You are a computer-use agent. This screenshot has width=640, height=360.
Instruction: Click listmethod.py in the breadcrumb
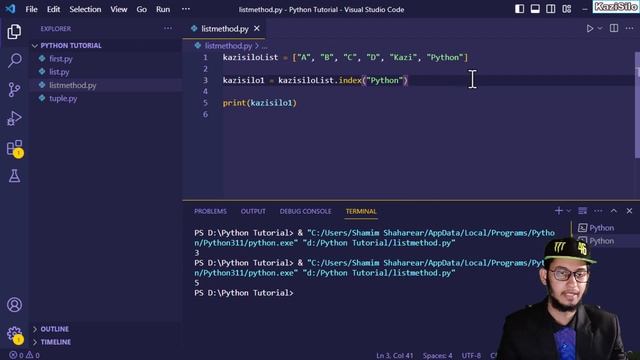click(228, 46)
